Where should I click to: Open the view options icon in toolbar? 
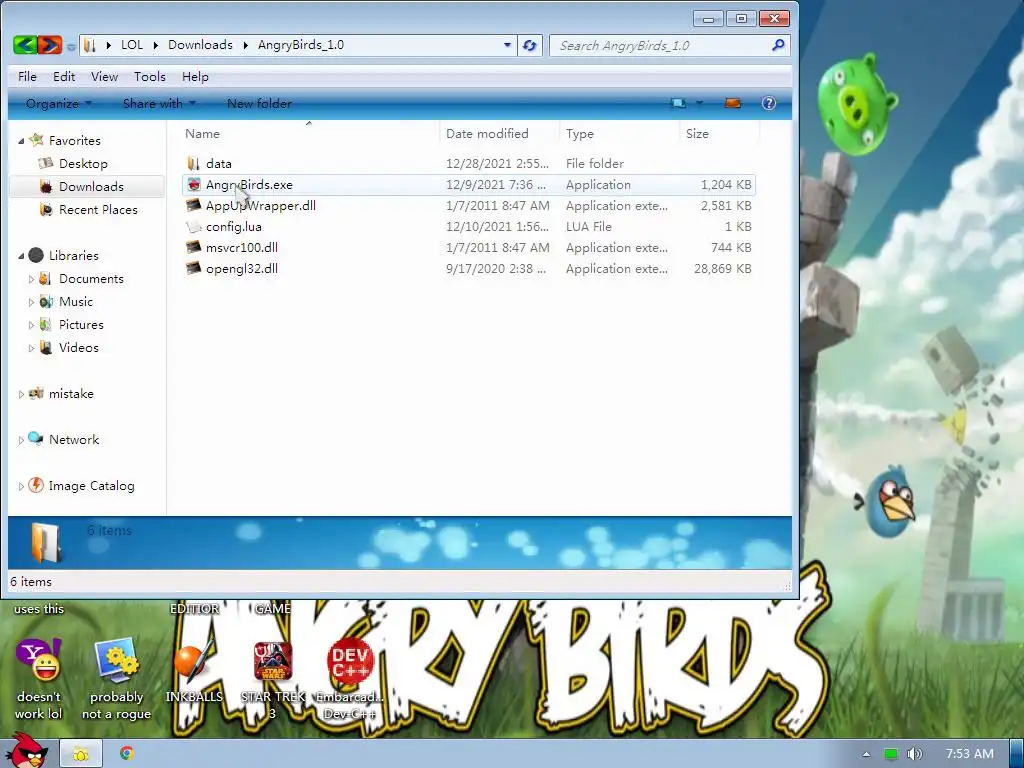coord(679,103)
